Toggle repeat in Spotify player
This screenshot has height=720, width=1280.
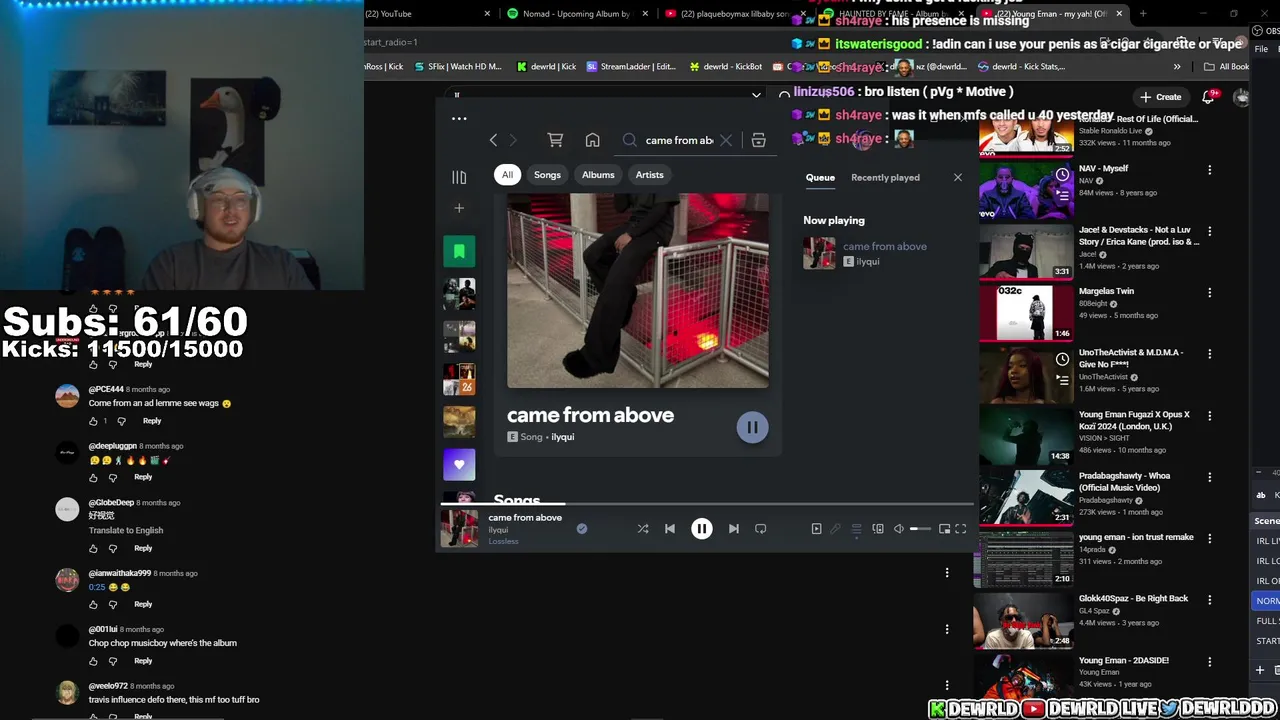point(761,529)
